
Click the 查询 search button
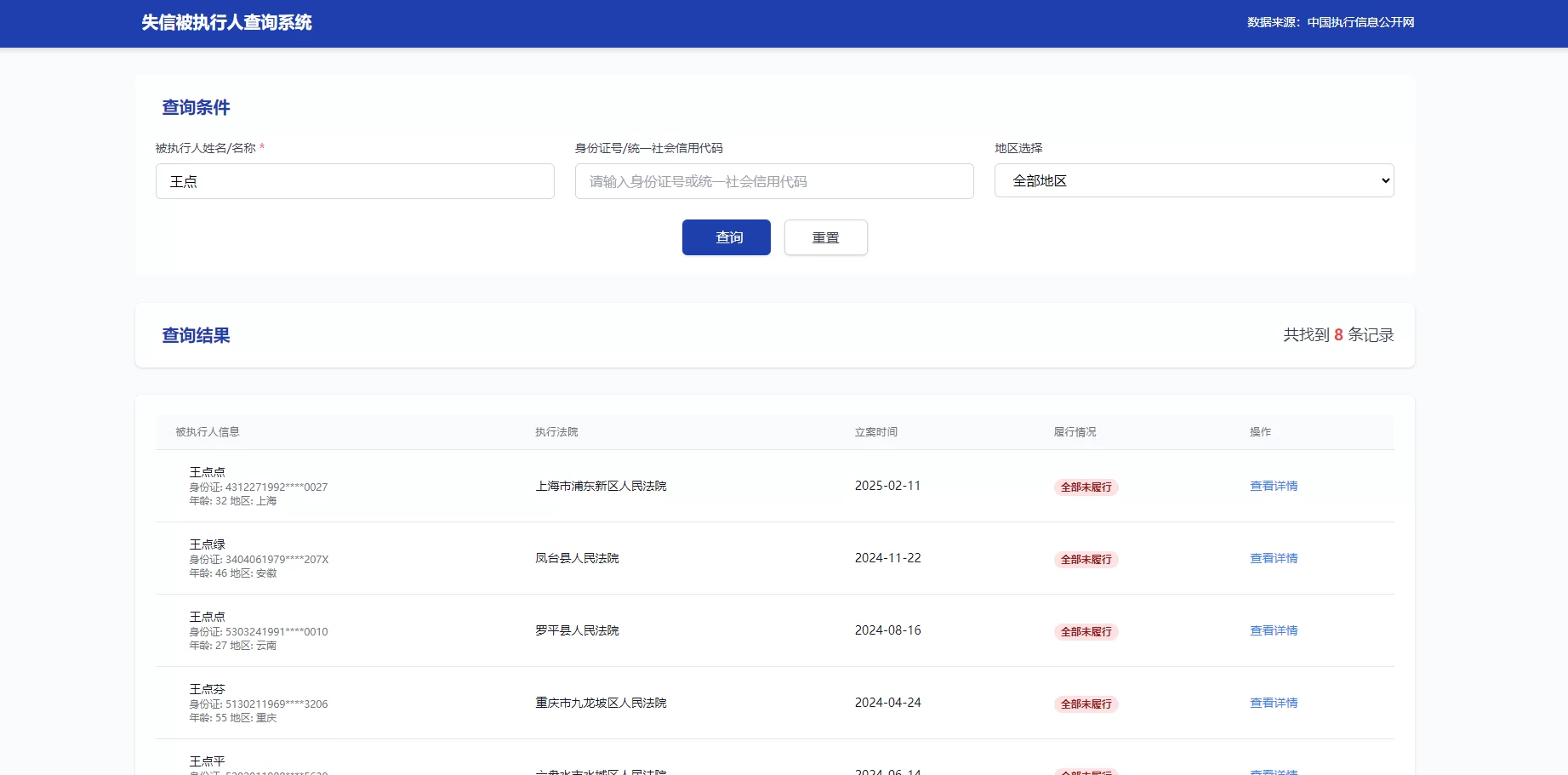tap(726, 237)
